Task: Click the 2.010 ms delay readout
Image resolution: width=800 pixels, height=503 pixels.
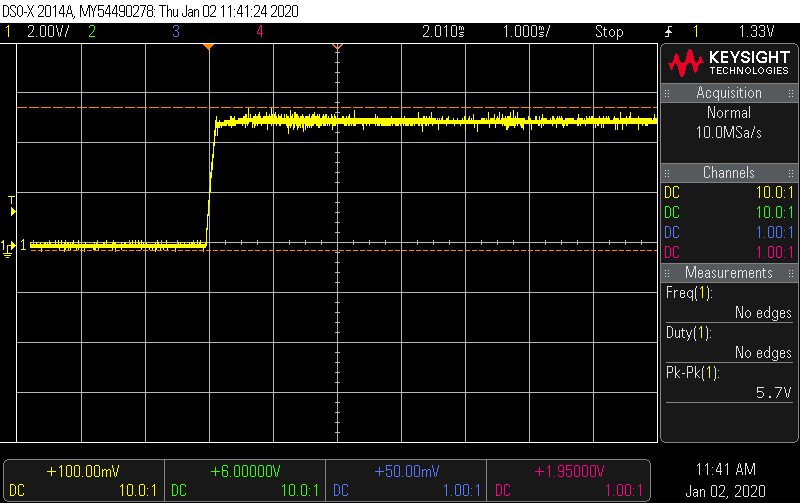Action: point(443,32)
